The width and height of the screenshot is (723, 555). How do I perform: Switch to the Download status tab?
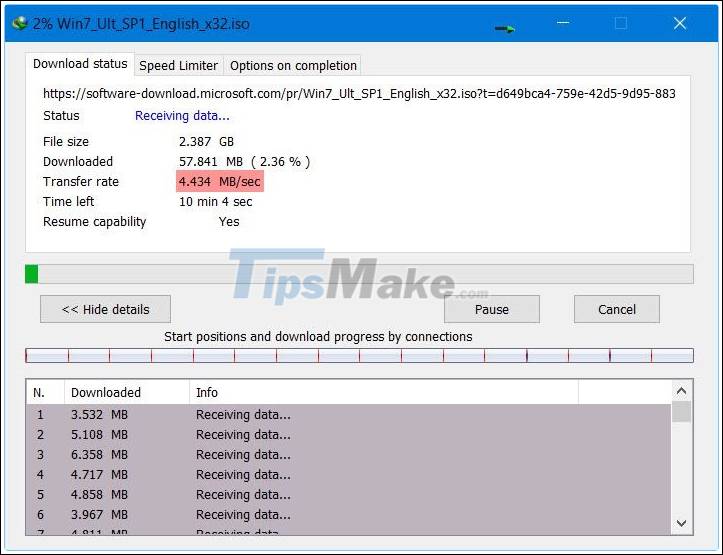(x=80, y=64)
